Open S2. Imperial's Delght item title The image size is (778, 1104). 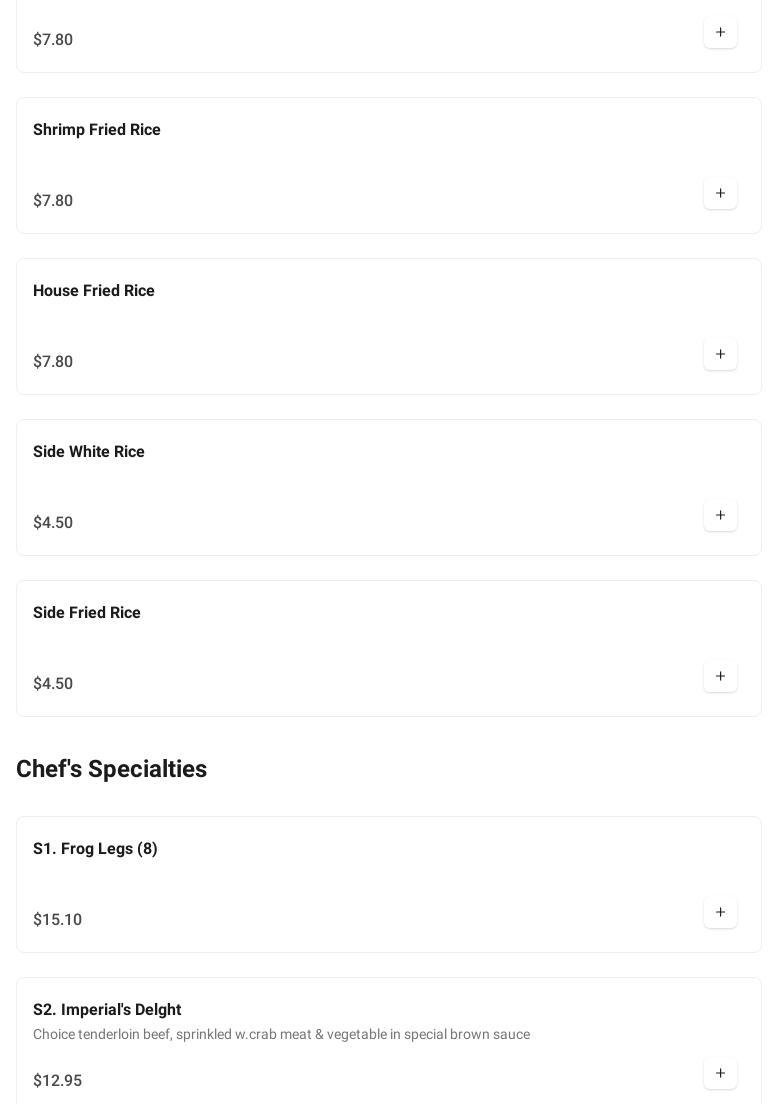click(x=107, y=1010)
